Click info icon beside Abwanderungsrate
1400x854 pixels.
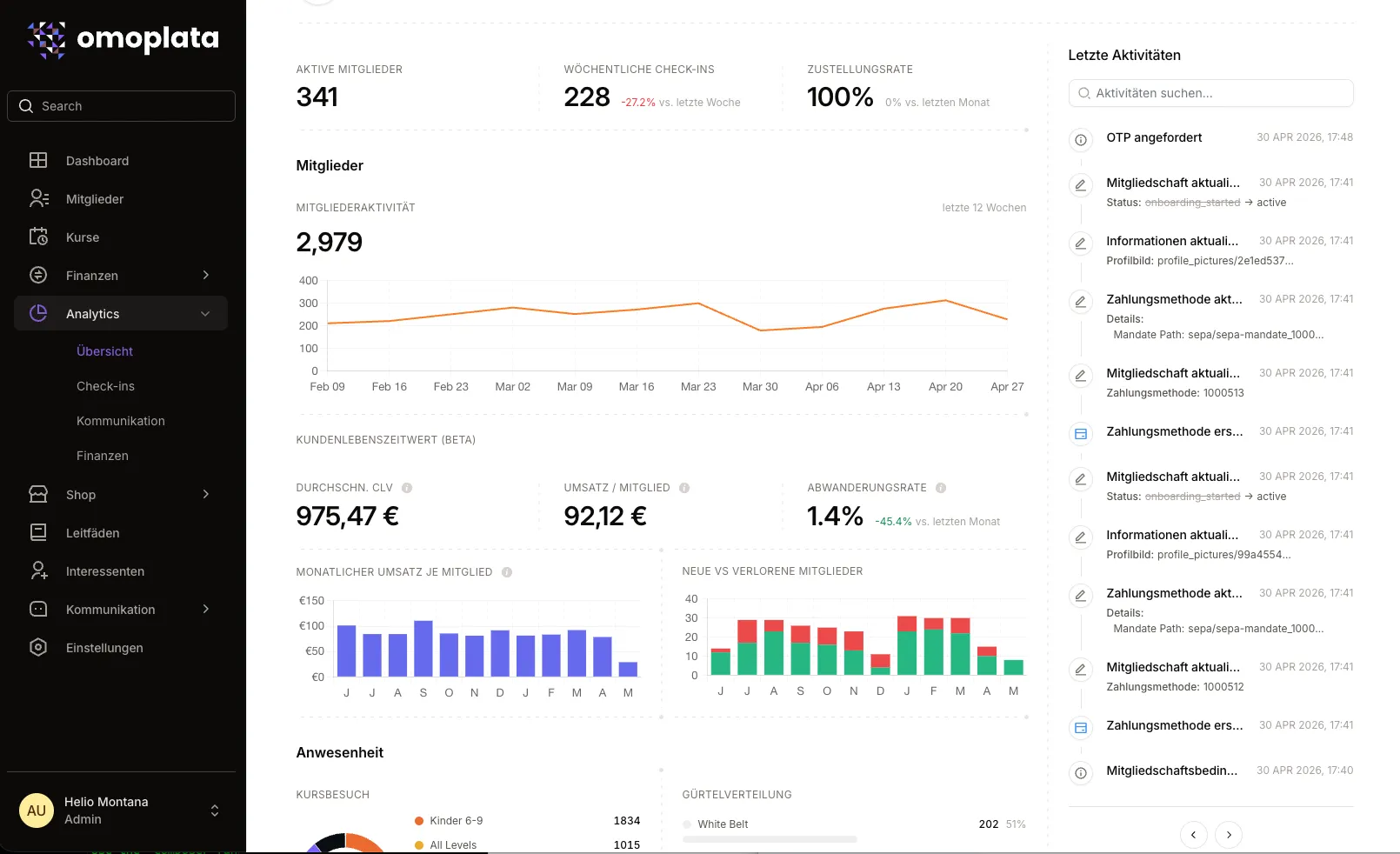(x=941, y=488)
